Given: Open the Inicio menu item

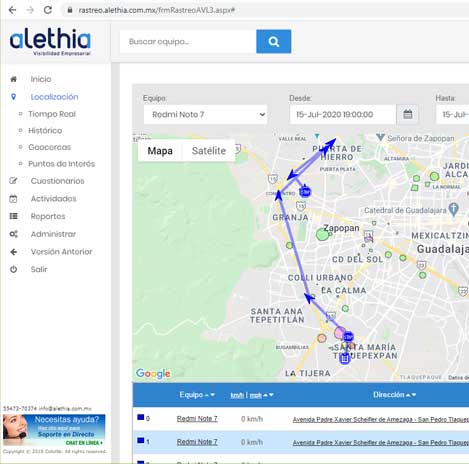Looking at the screenshot, I should pyautogui.click(x=41, y=79).
